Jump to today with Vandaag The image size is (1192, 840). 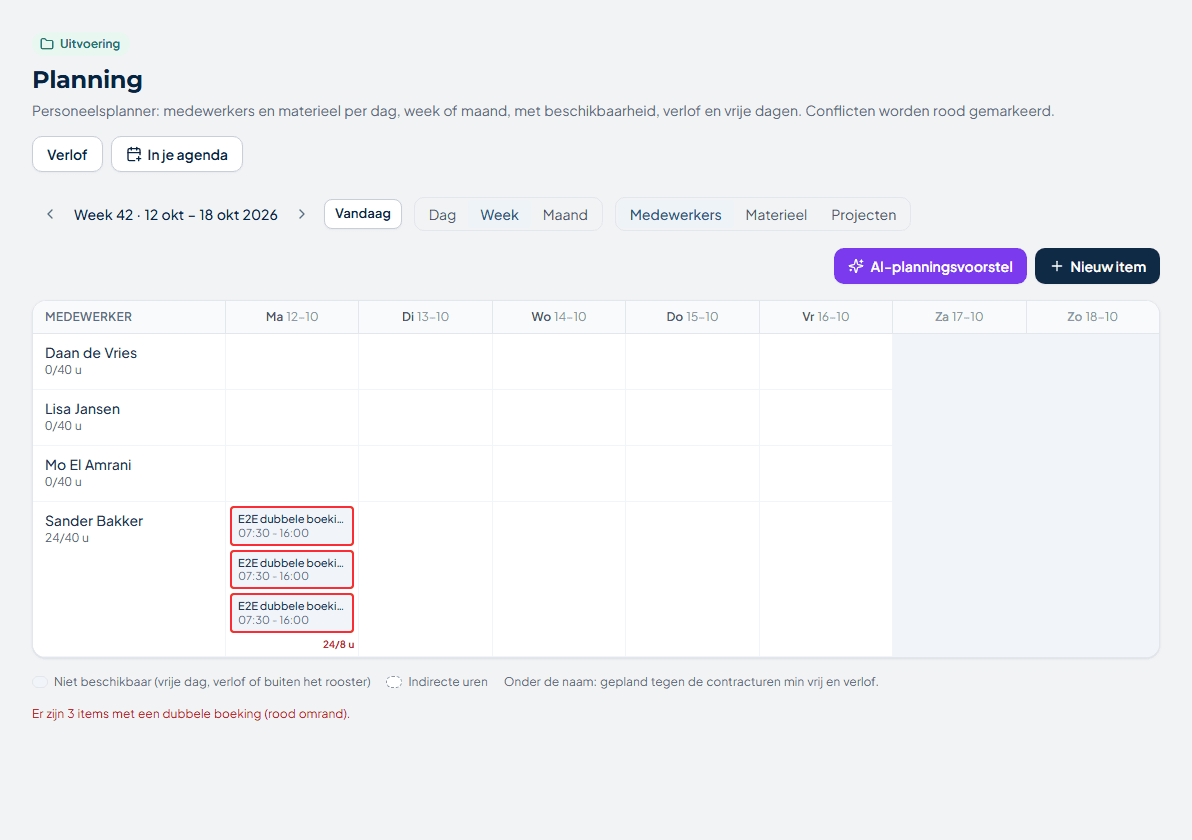tap(363, 214)
